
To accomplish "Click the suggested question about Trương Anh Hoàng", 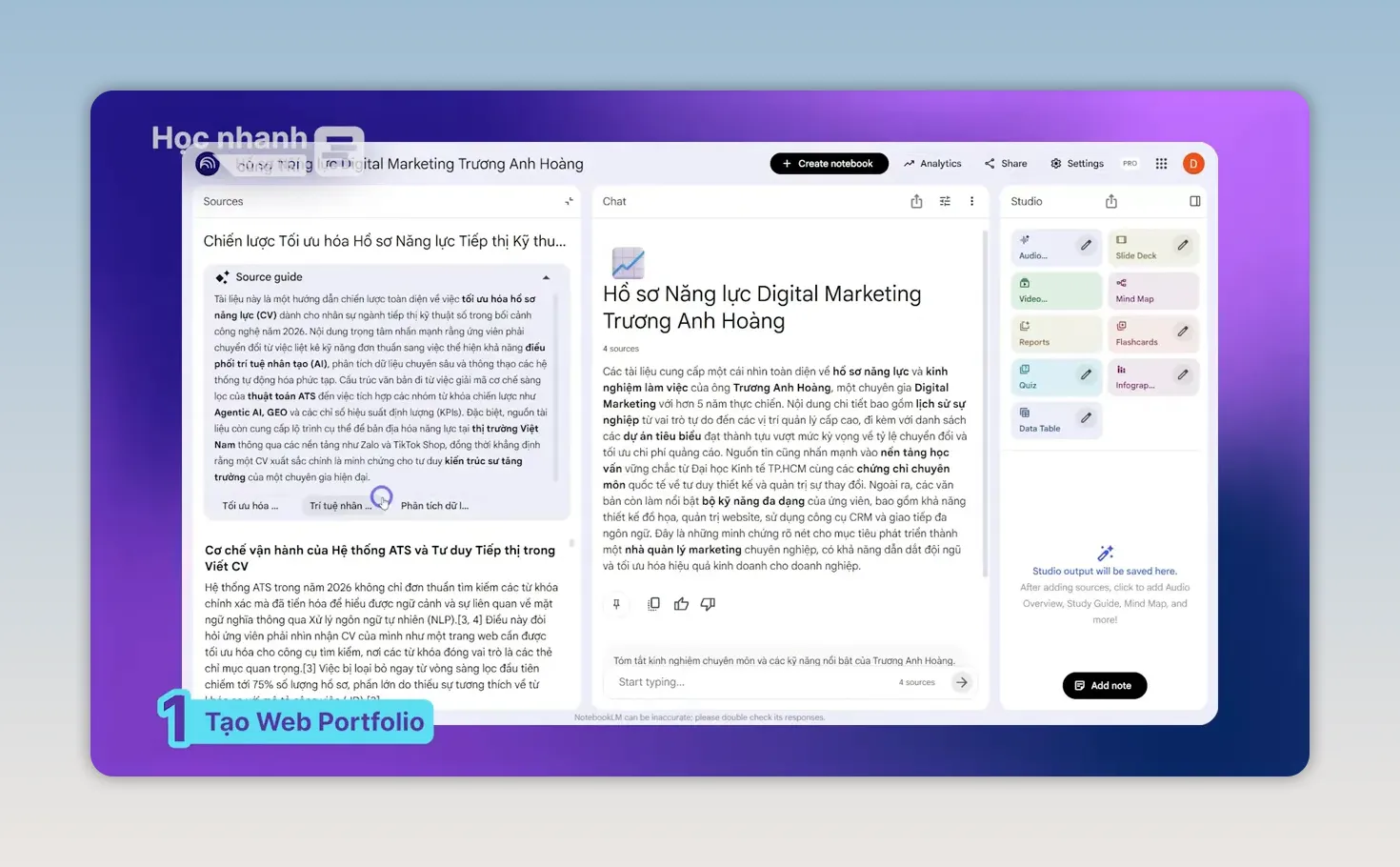I will coord(784,660).
